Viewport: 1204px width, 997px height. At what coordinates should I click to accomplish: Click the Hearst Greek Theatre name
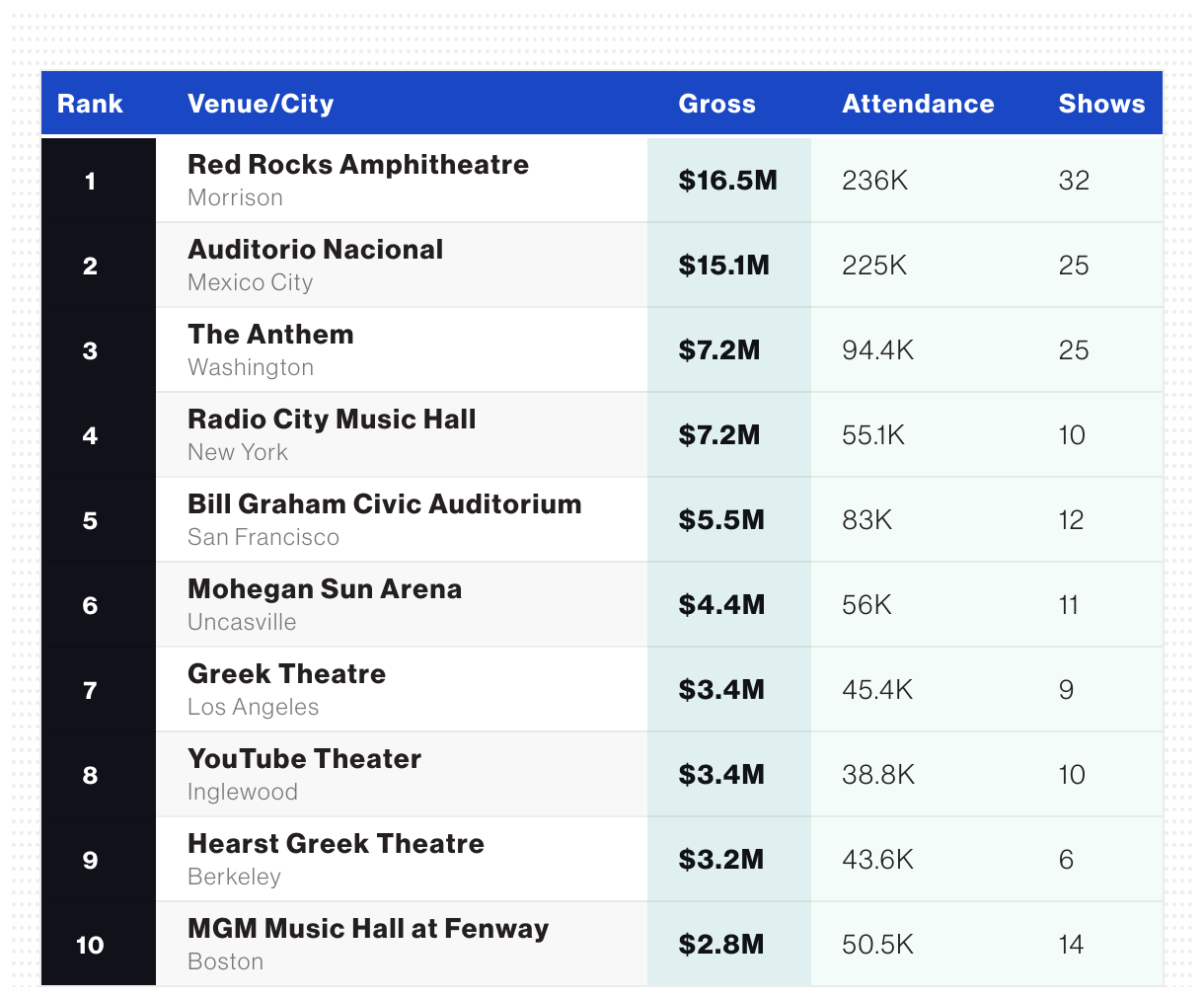(336, 844)
